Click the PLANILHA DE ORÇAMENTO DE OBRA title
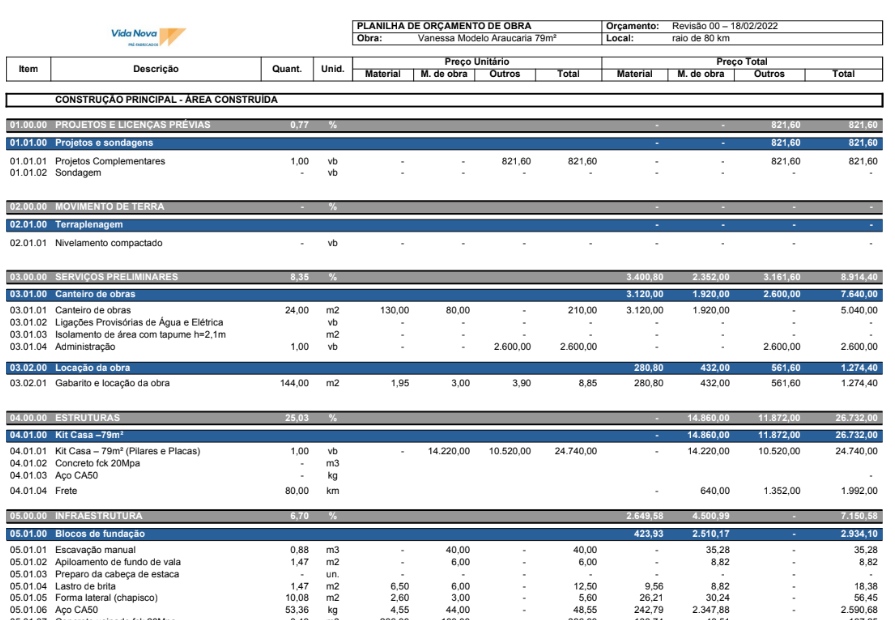The height and width of the screenshot is (620, 895). click(445, 26)
